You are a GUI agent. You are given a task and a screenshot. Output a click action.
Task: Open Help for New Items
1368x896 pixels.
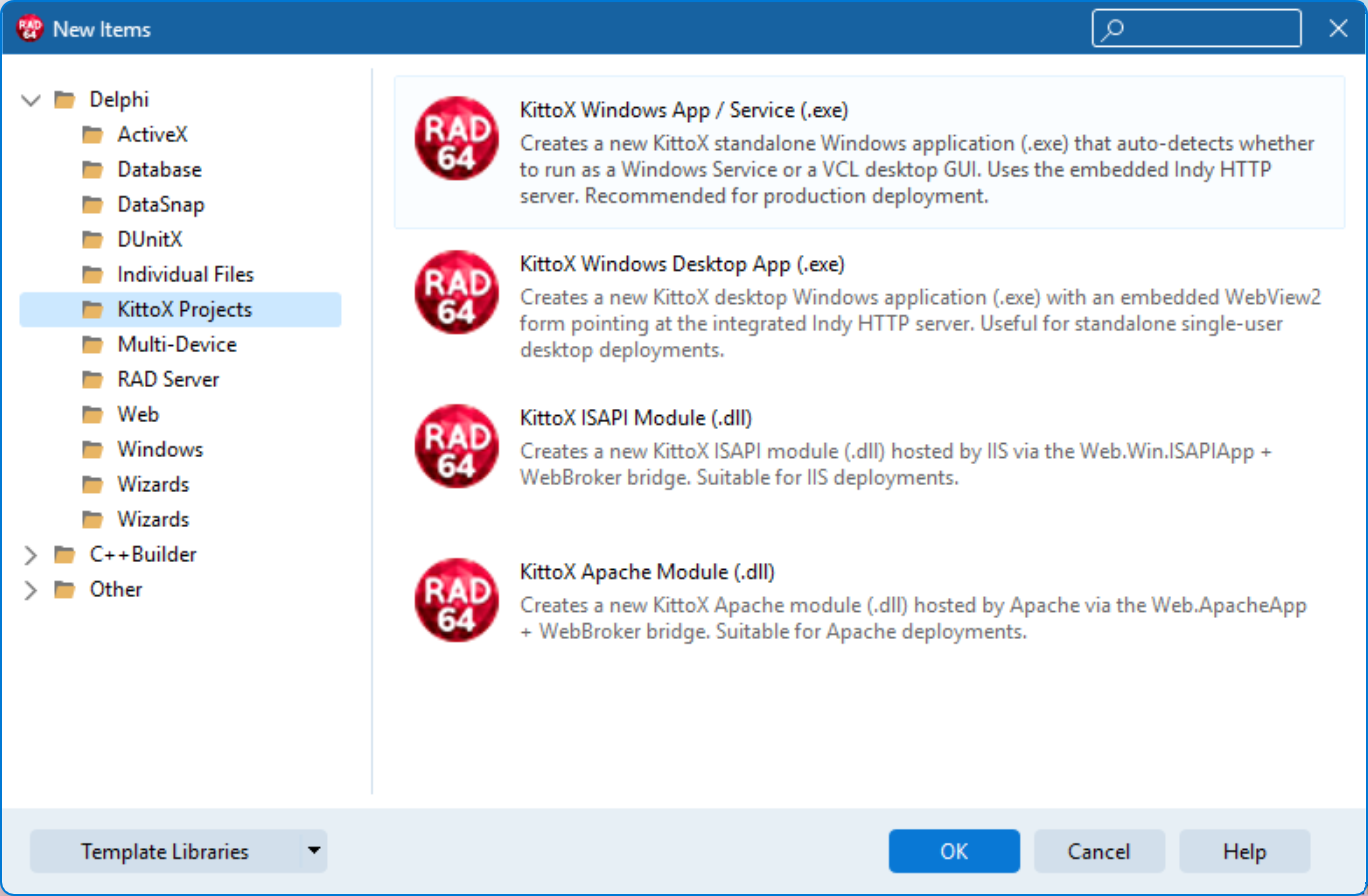point(1244,851)
